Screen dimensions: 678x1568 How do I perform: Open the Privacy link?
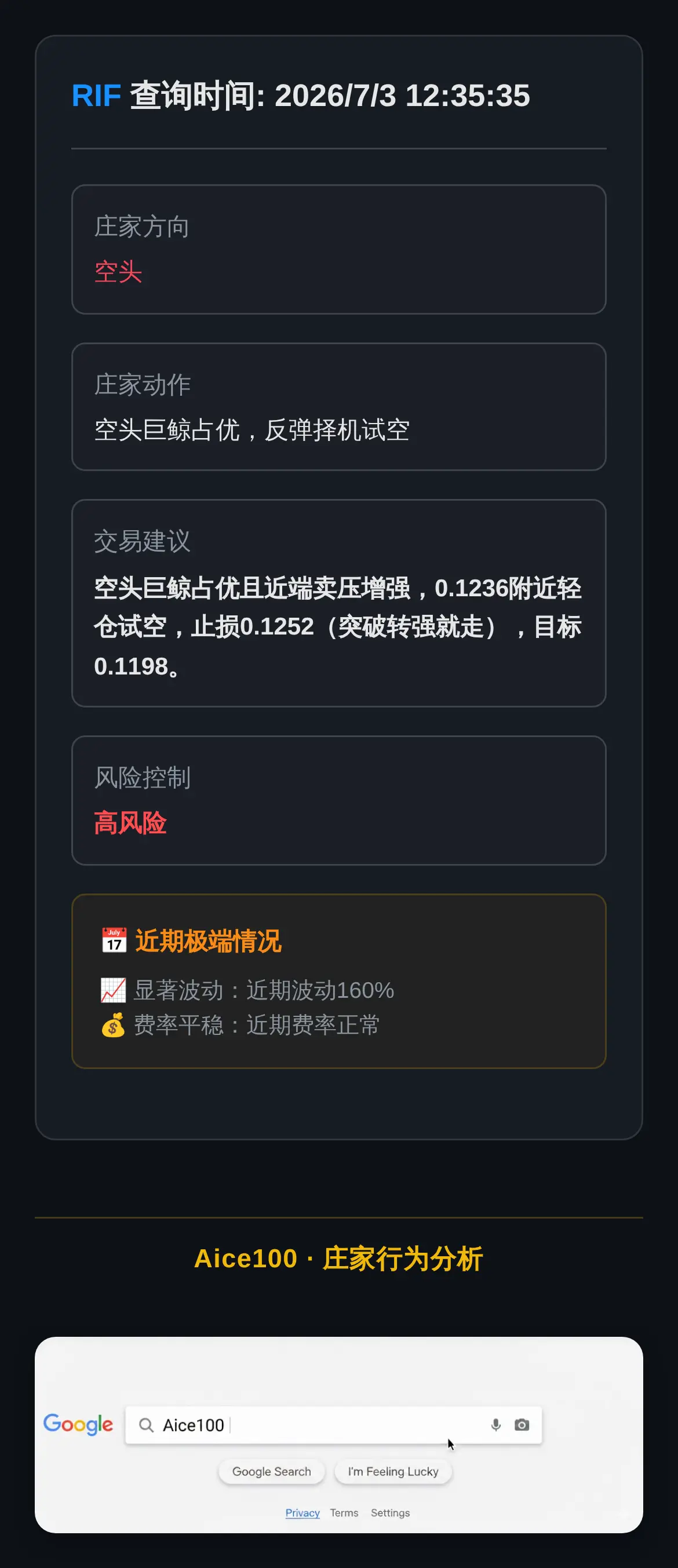pyautogui.click(x=302, y=1512)
